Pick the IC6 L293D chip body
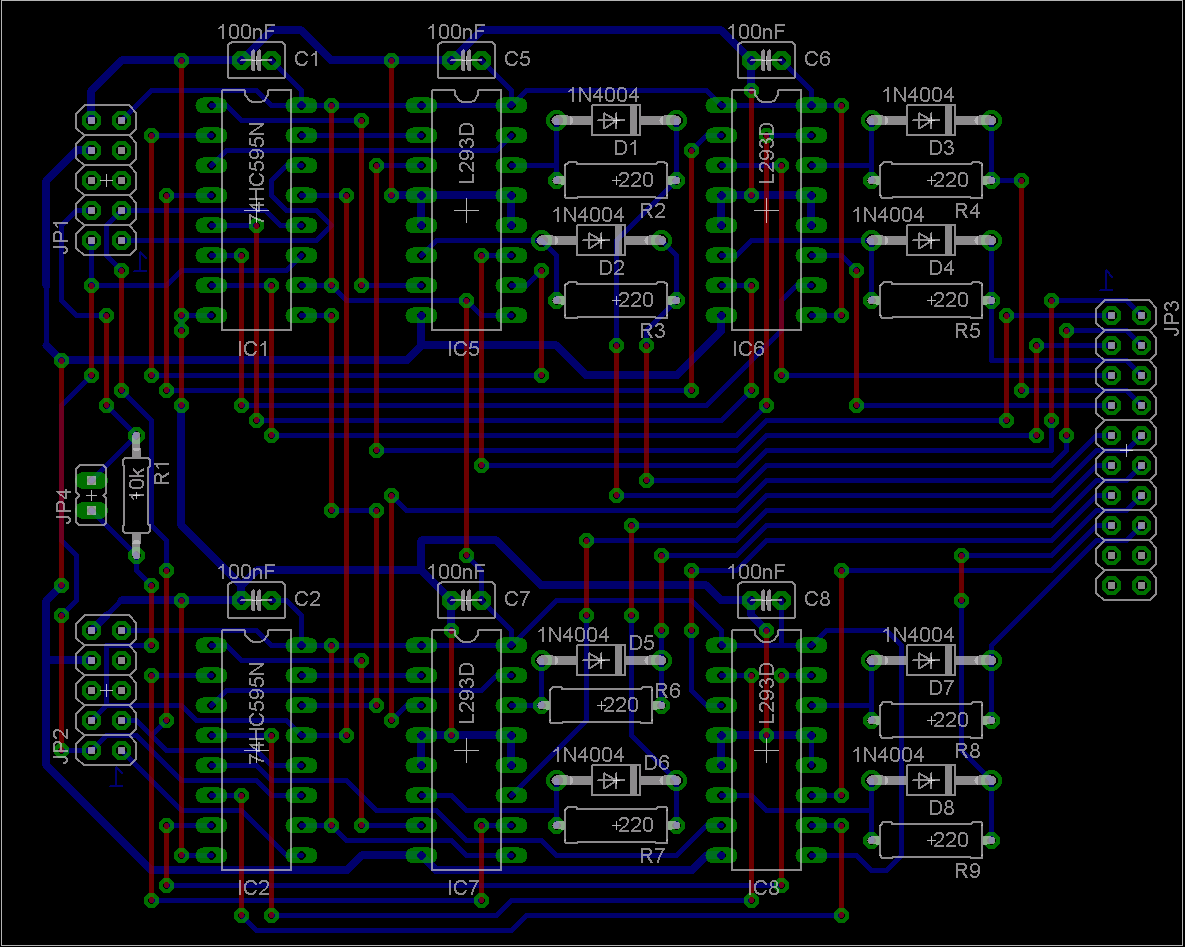The image size is (1185, 947). 766,210
